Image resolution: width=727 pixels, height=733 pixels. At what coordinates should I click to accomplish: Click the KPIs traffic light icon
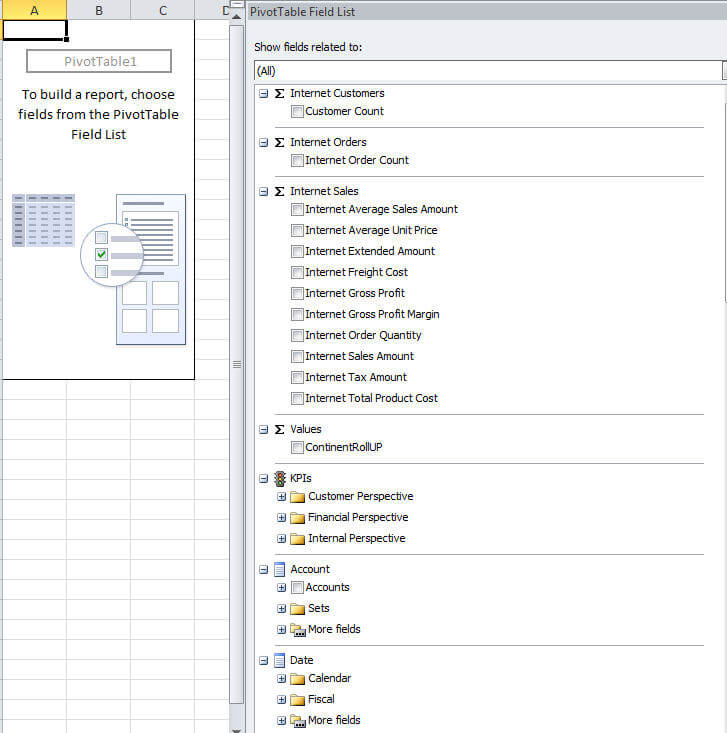point(280,478)
